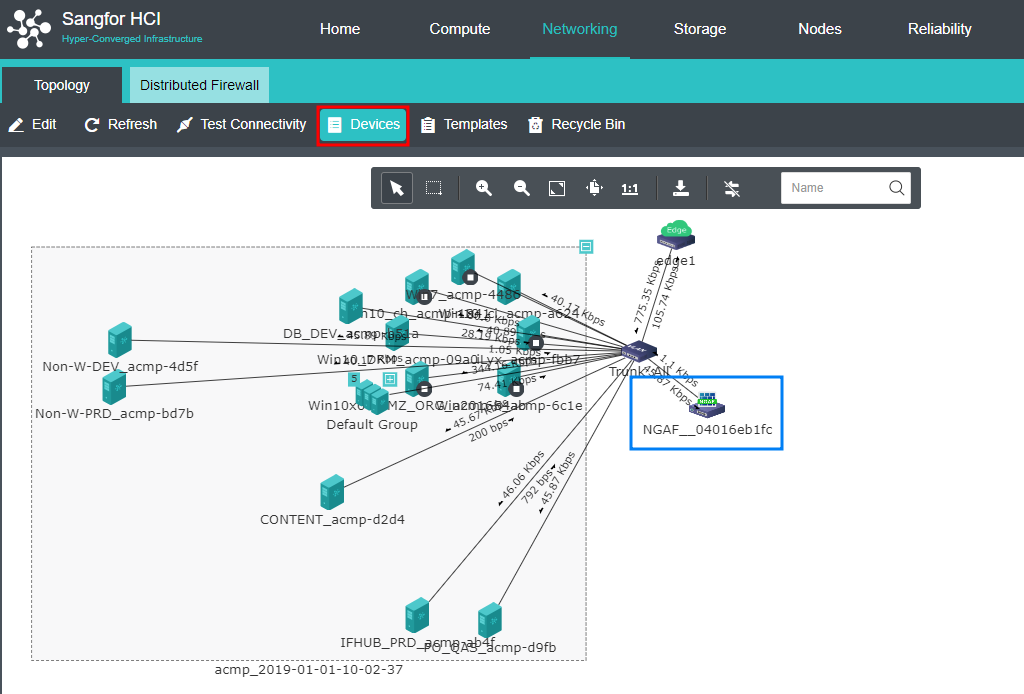Screen dimensions: 1024x694
Task: Open the Templates list
Action: tap(464, 124)
